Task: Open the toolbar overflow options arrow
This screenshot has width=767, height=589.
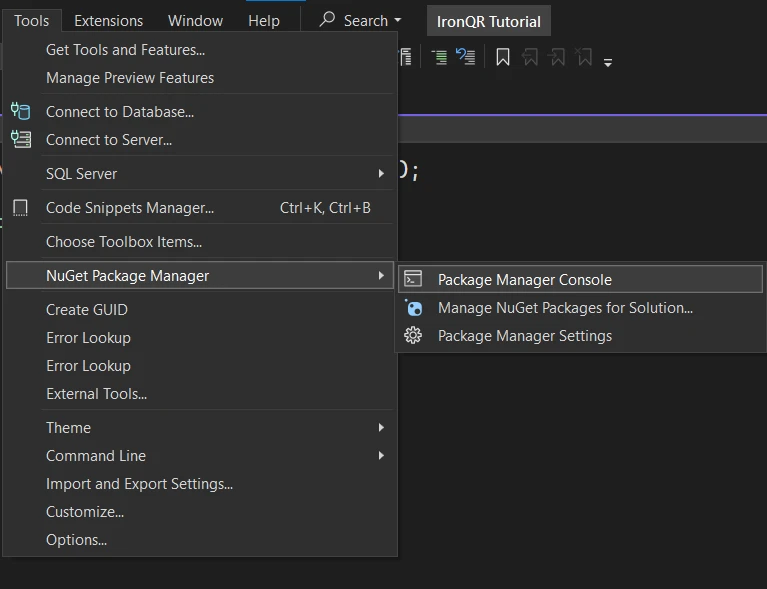Action: [x=608, y=62]
